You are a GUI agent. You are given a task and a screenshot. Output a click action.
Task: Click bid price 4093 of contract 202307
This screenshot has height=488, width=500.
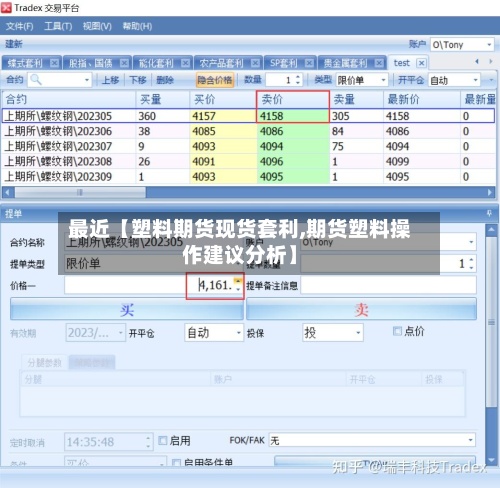coord(223,146)
